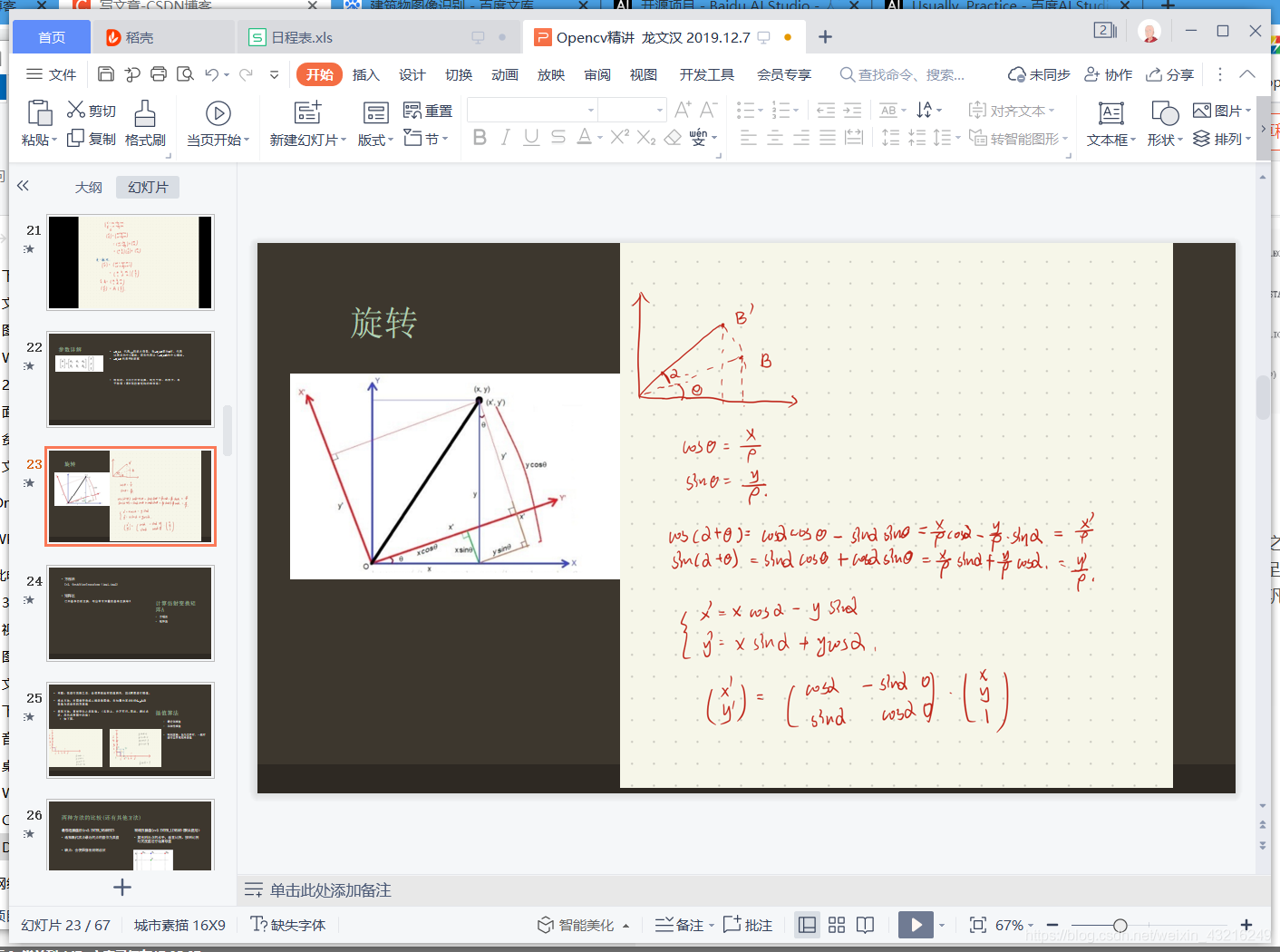
Task: Toggle Subscript formatting
Action: [646, 138]
